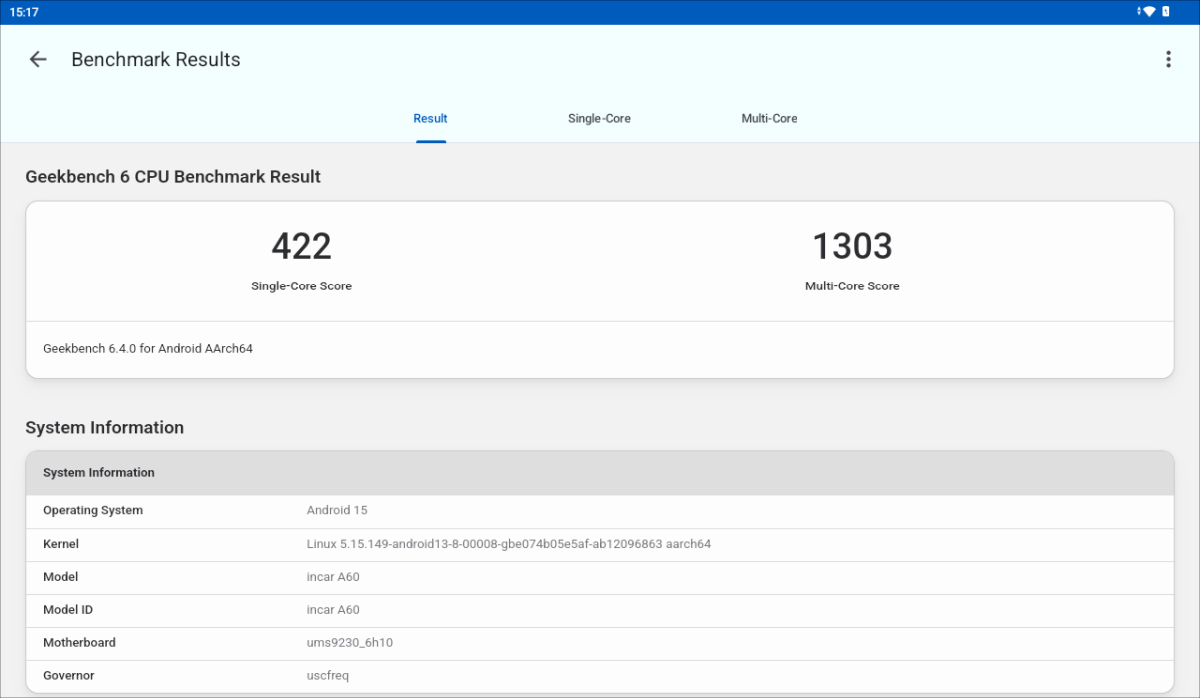Click the back arrow to leave Benchmark Results

37,59
